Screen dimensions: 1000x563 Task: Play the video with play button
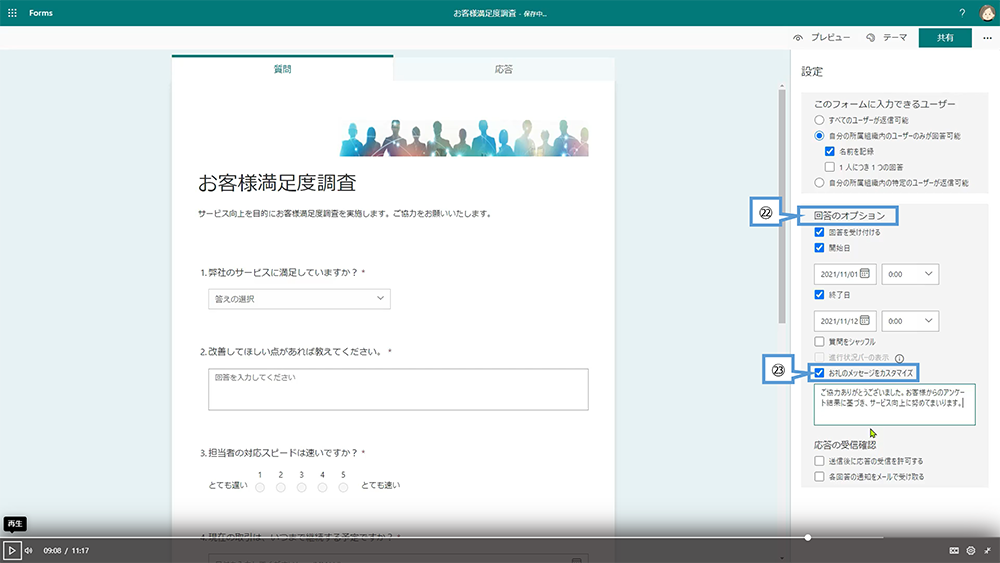coord(11,550)
